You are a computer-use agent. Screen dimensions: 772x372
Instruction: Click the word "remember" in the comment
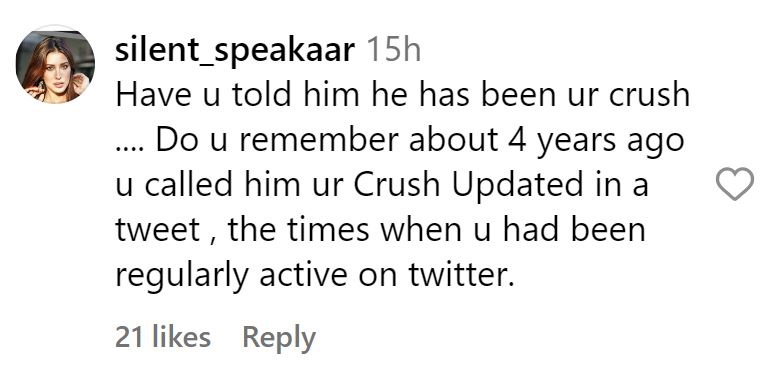click(x=320, y=140)
